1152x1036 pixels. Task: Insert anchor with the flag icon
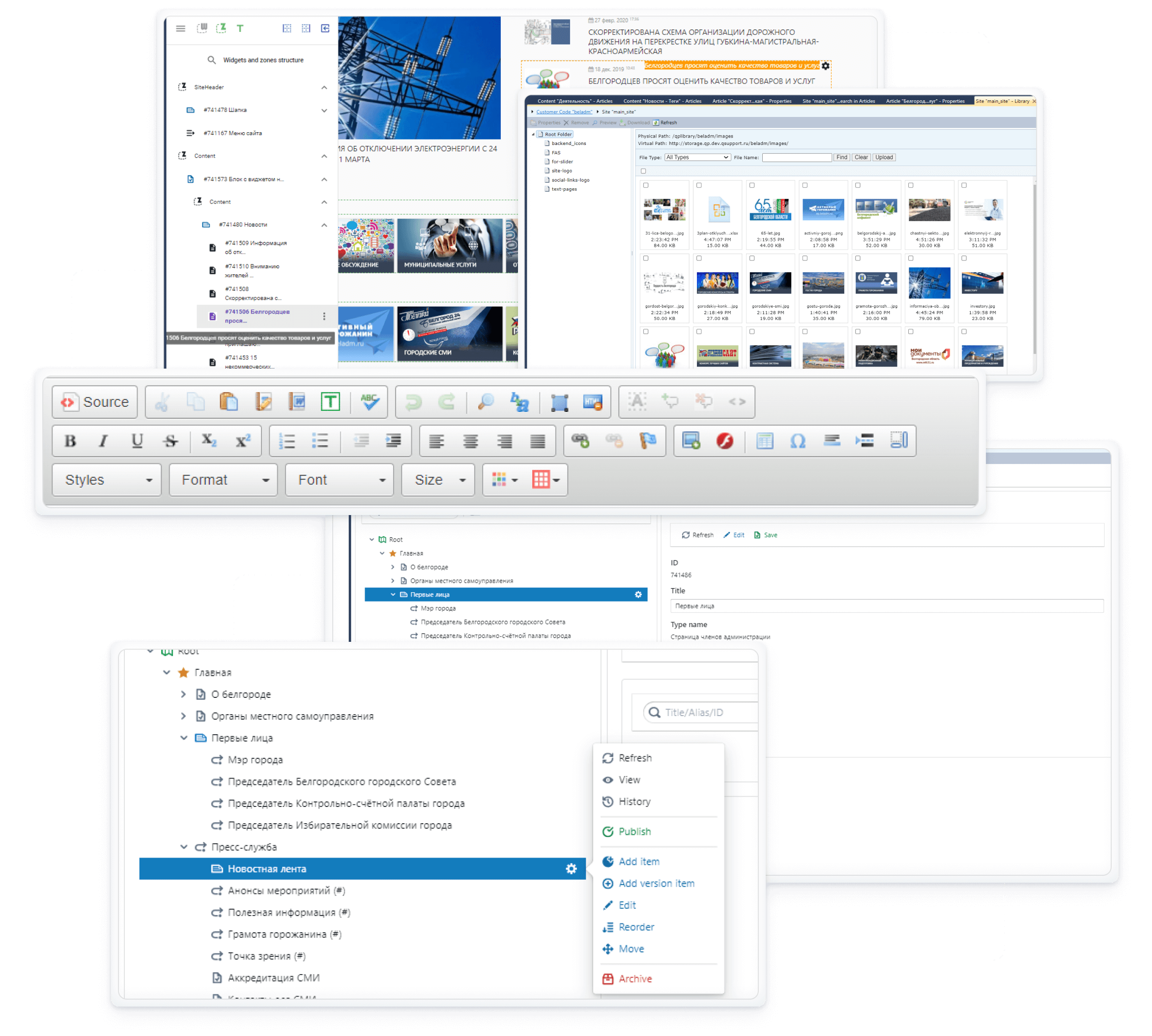point(648,441)
